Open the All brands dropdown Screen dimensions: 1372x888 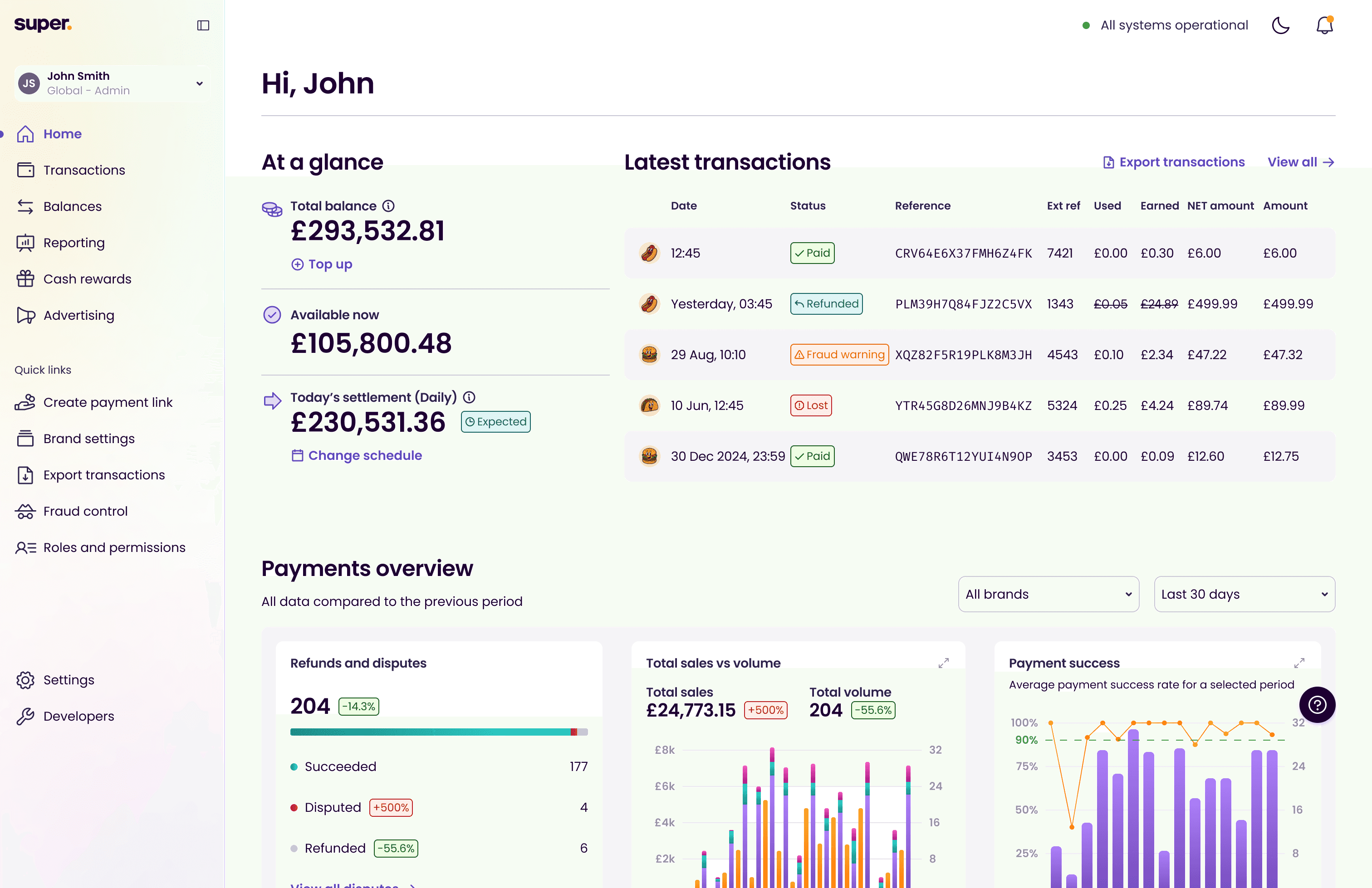[1048, 594]
